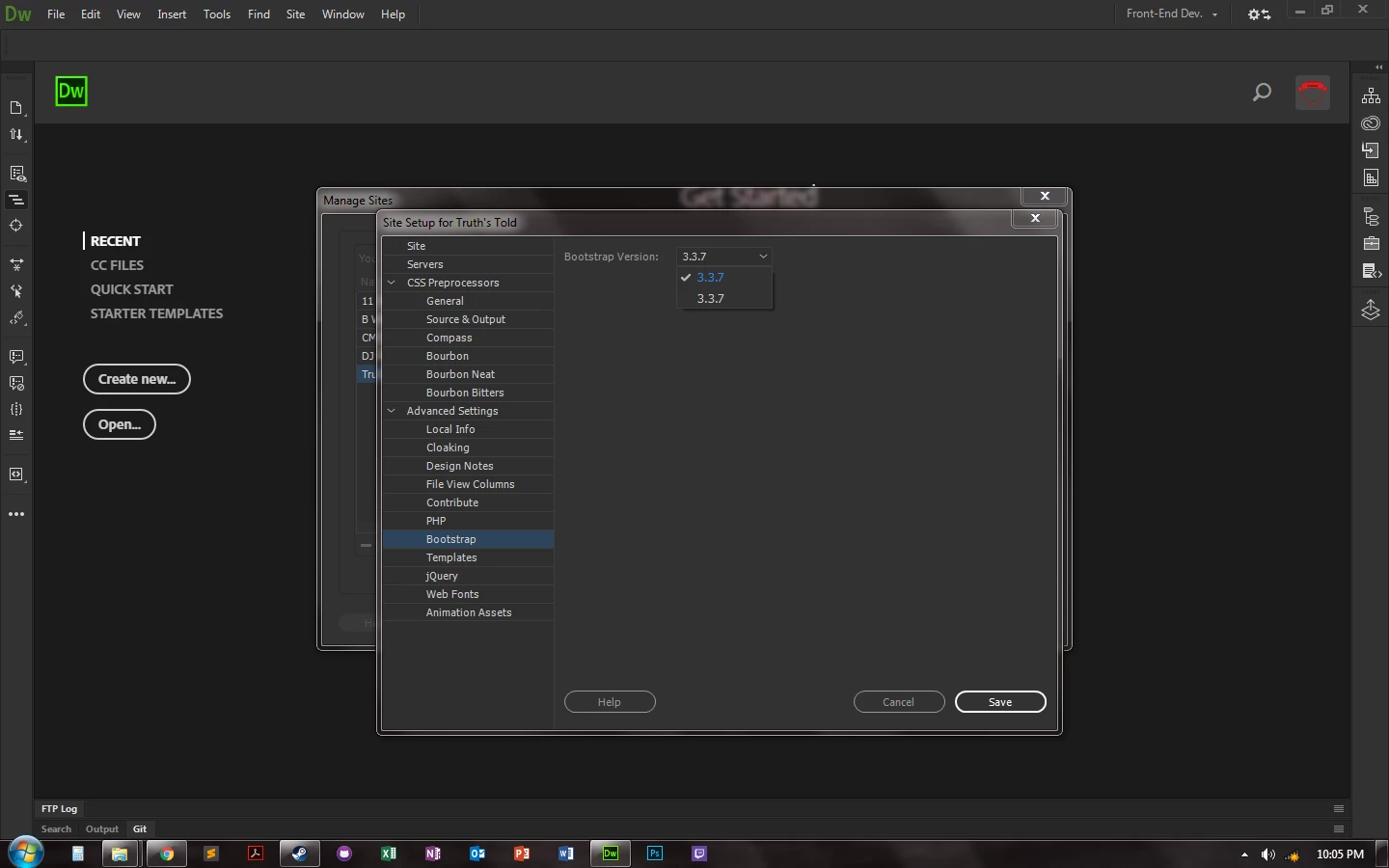Collapse the Advanced Settings category
1389x868 pixels.
[392, 411]
